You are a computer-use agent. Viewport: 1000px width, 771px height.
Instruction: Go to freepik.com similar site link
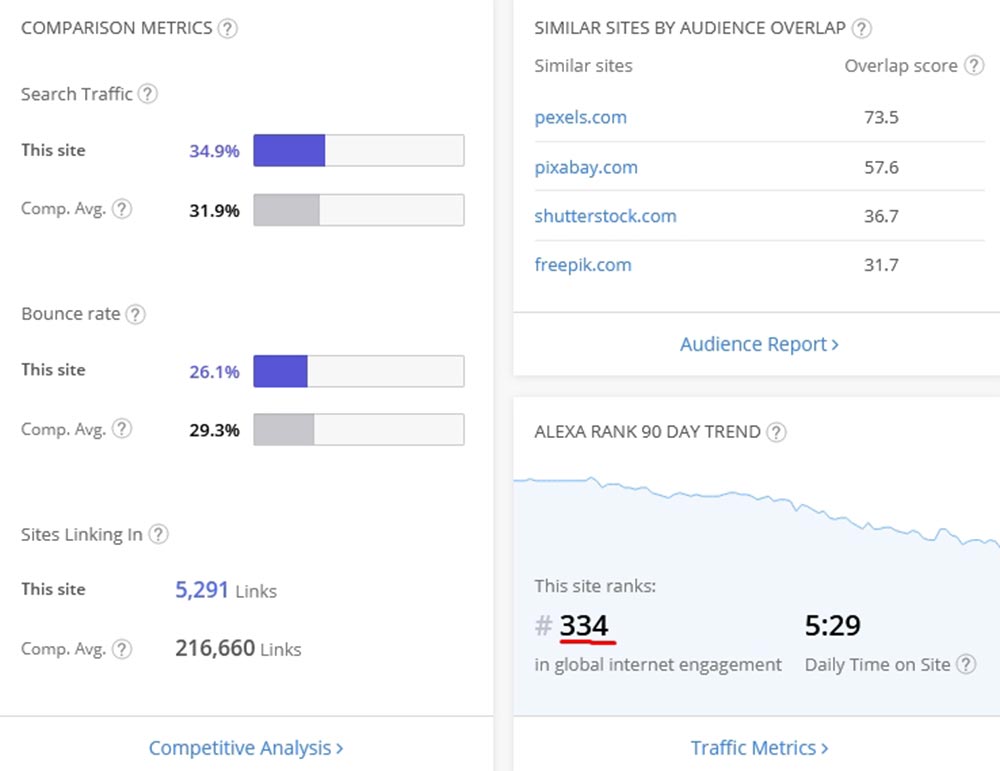pyautogui.click(x=583, y=265)
